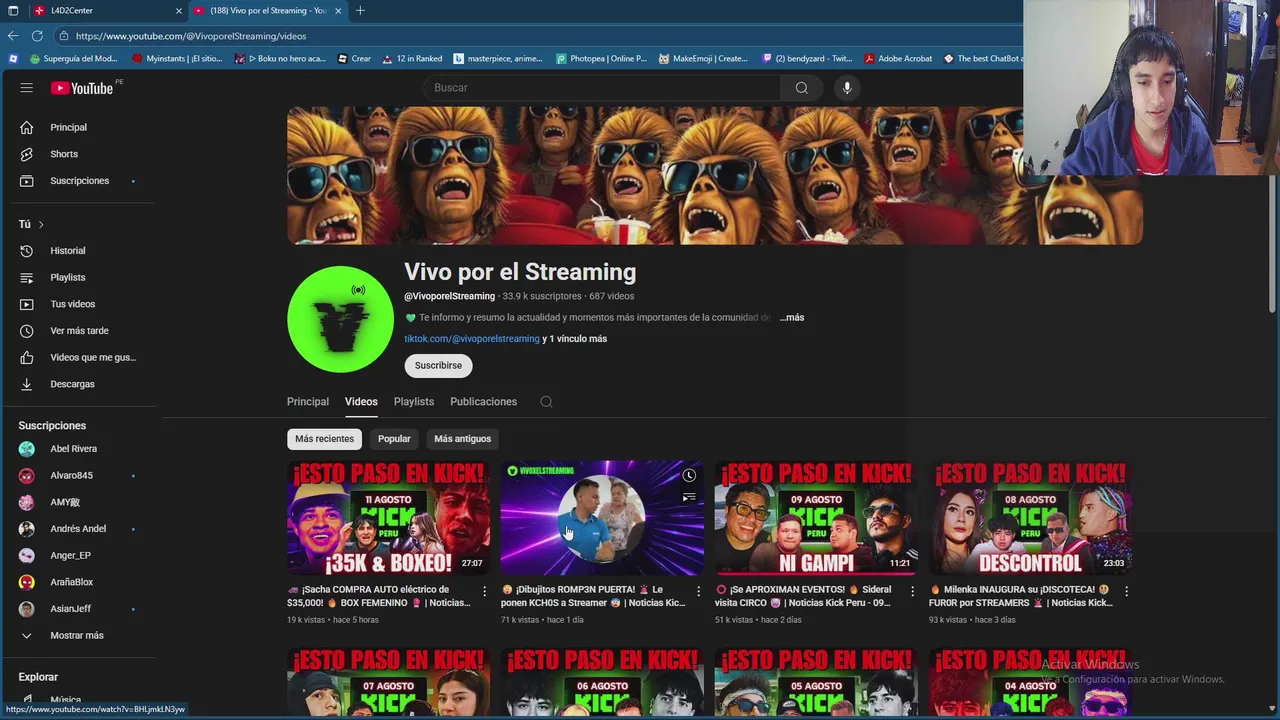The height and width of the screenshot is (720, 1280).
Task: Open Milenka INAUGURA su DISCOTECA video title
Action: (x=1020, y=596)
